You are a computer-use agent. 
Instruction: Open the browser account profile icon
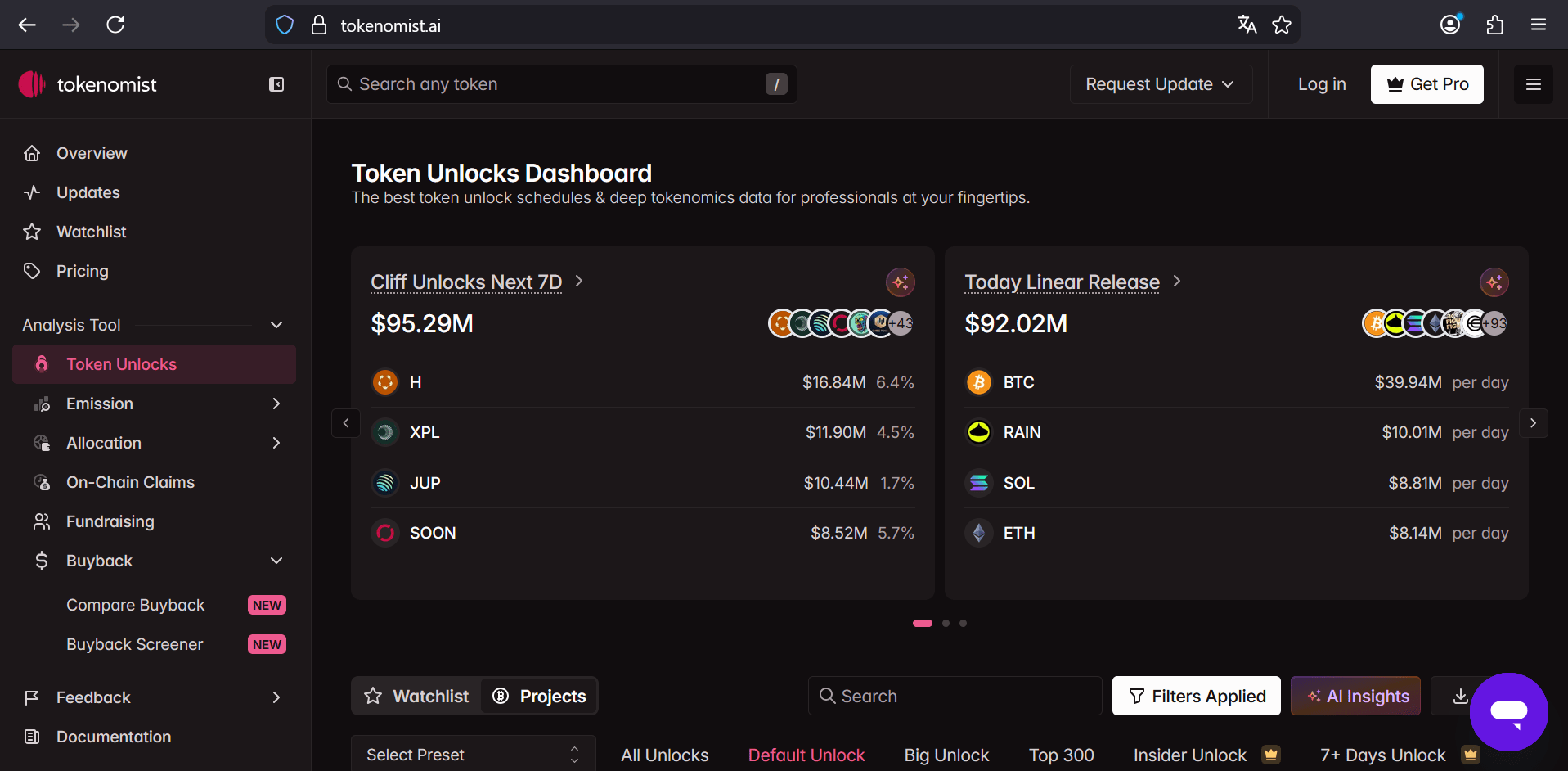click(1450, 25)
